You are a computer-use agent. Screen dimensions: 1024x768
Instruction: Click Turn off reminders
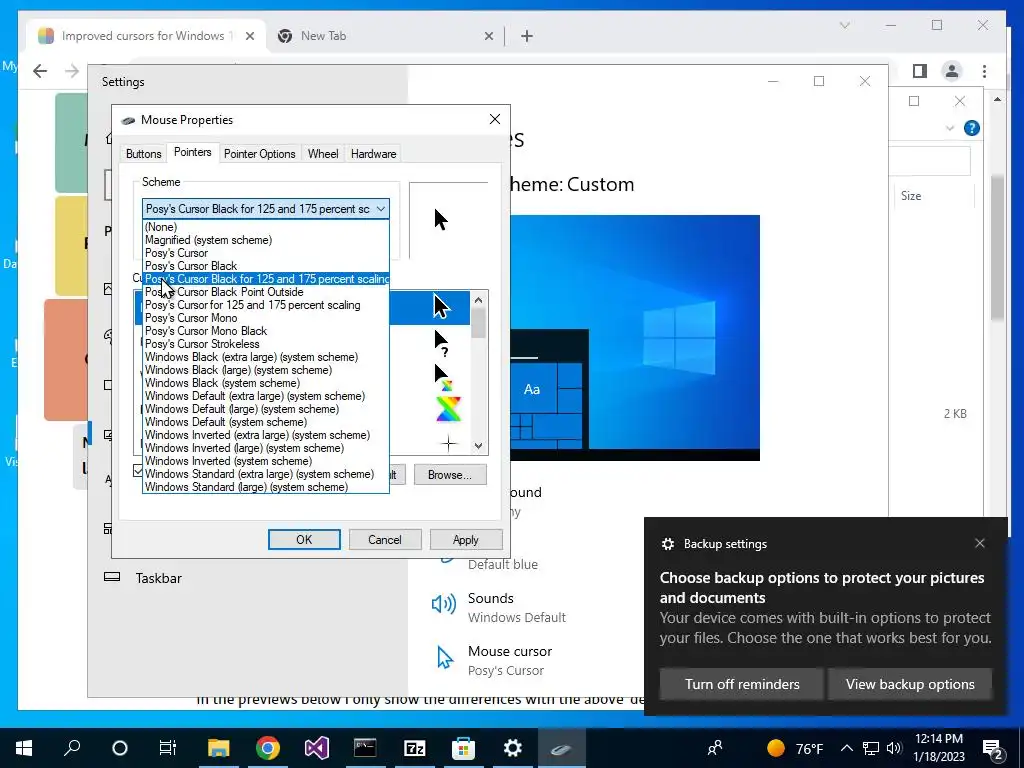(x=742, y=684)
